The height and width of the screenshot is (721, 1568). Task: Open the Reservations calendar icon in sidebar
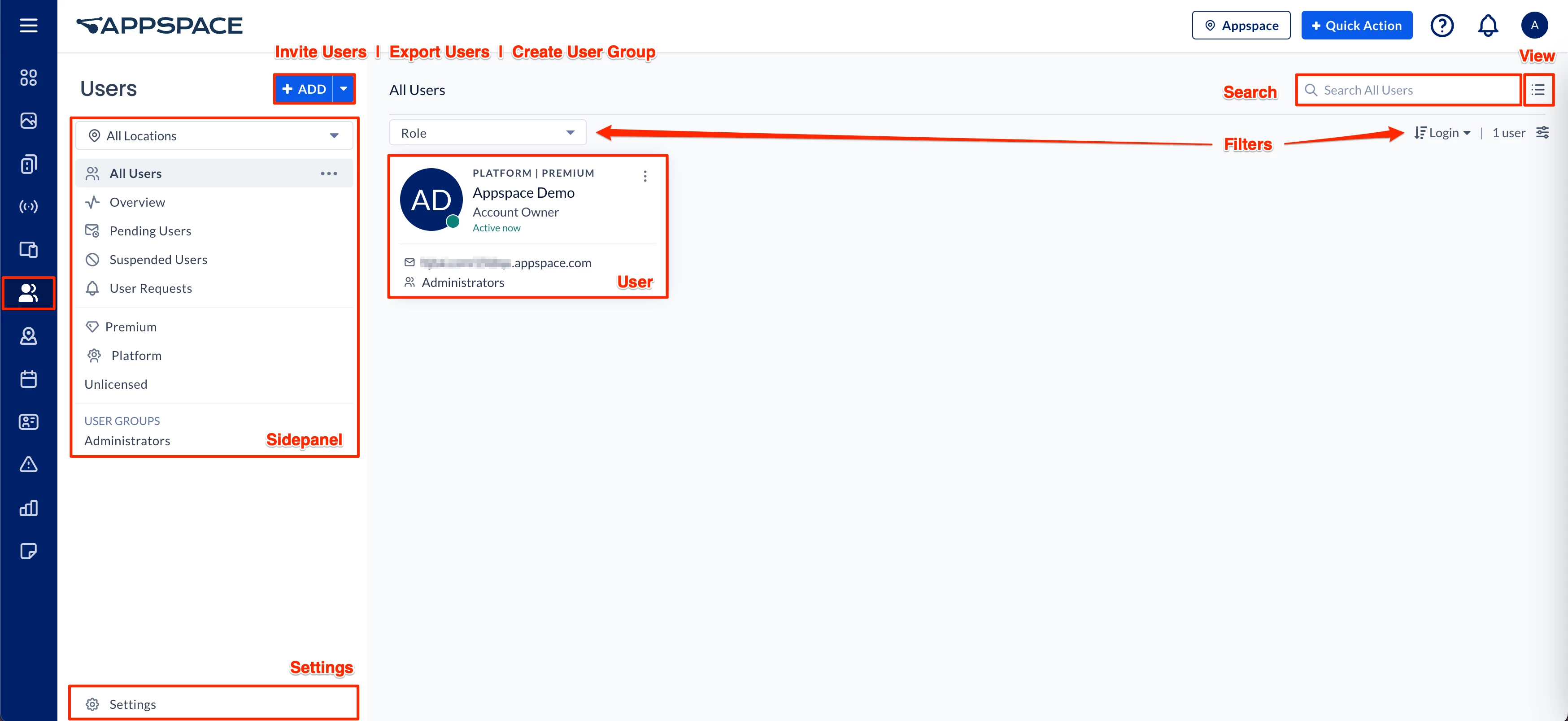pyautogui.click(x=28, y=379)
